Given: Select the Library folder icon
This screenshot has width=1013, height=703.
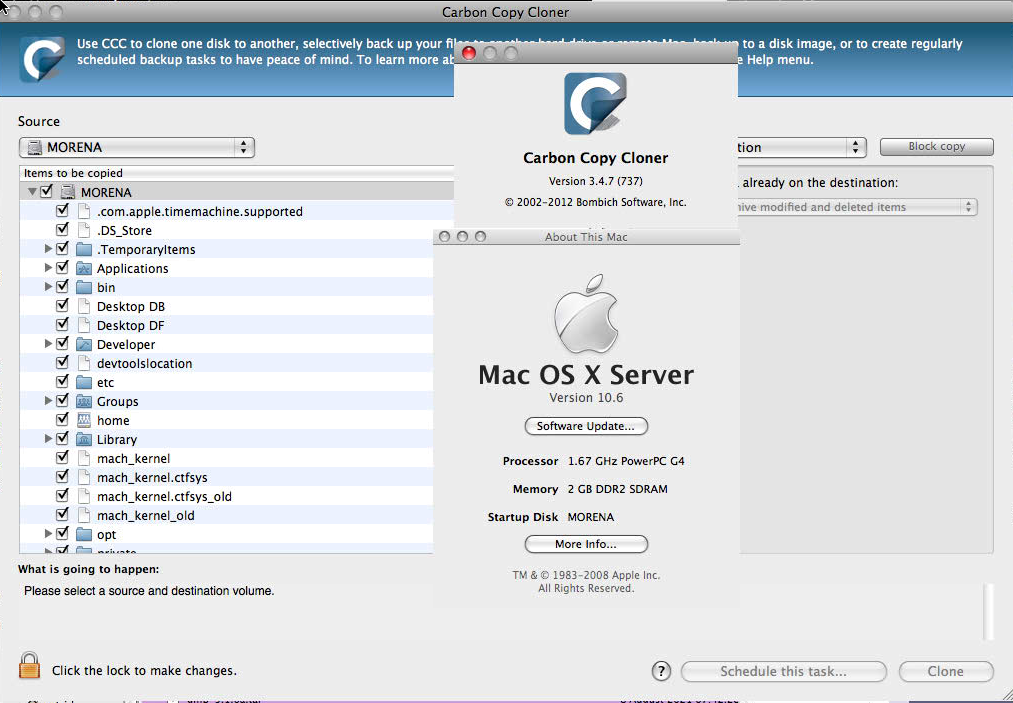Looking at the screenshot, I should click(84, 439).
